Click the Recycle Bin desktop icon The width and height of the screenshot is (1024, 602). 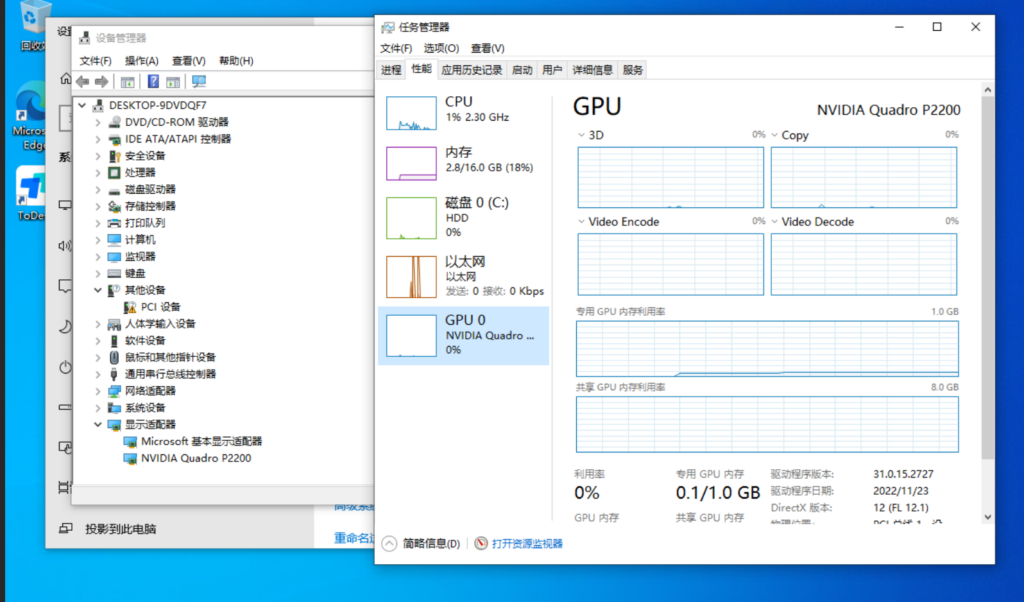tap(33, 25)
